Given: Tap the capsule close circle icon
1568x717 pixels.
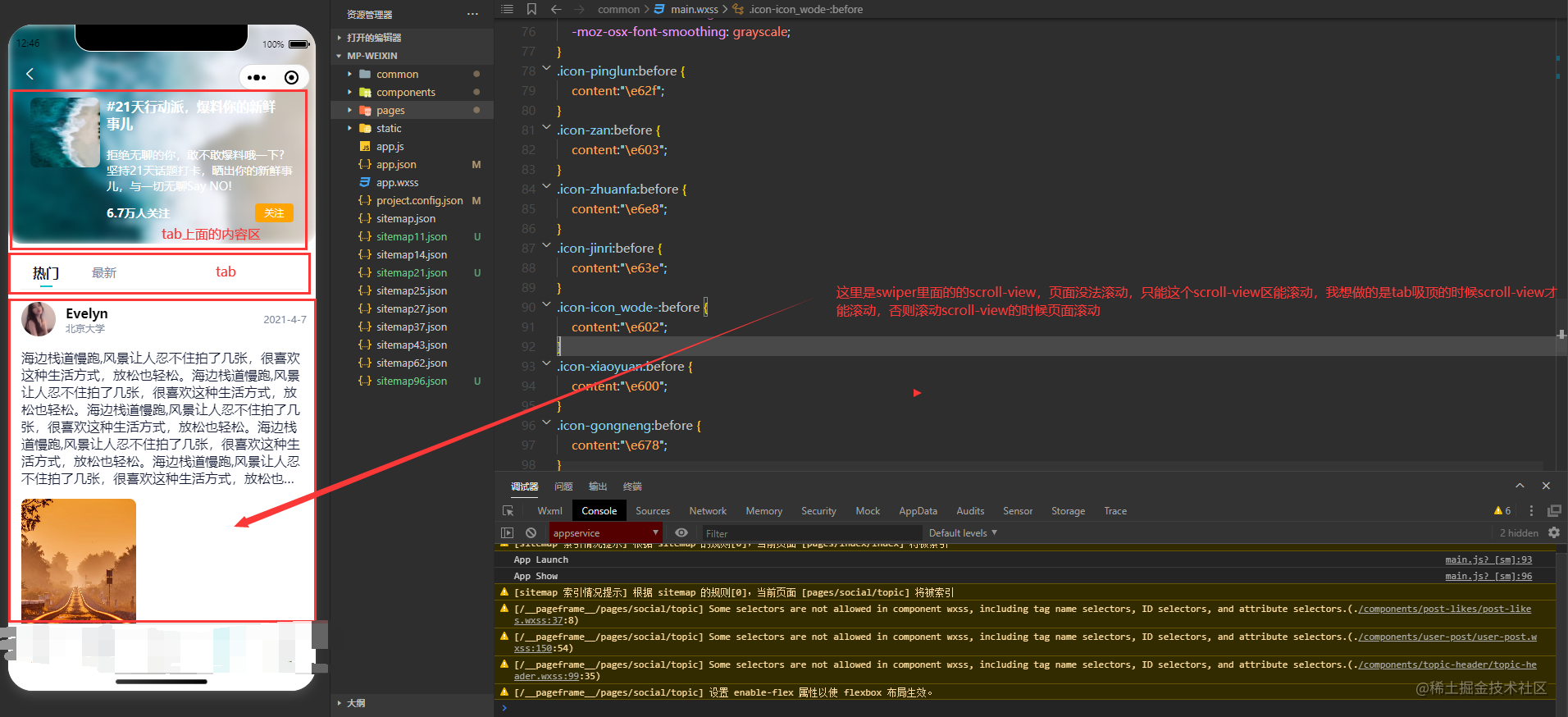Looking at the screenshot, I should pyautogui.click(x=291, y=78).
